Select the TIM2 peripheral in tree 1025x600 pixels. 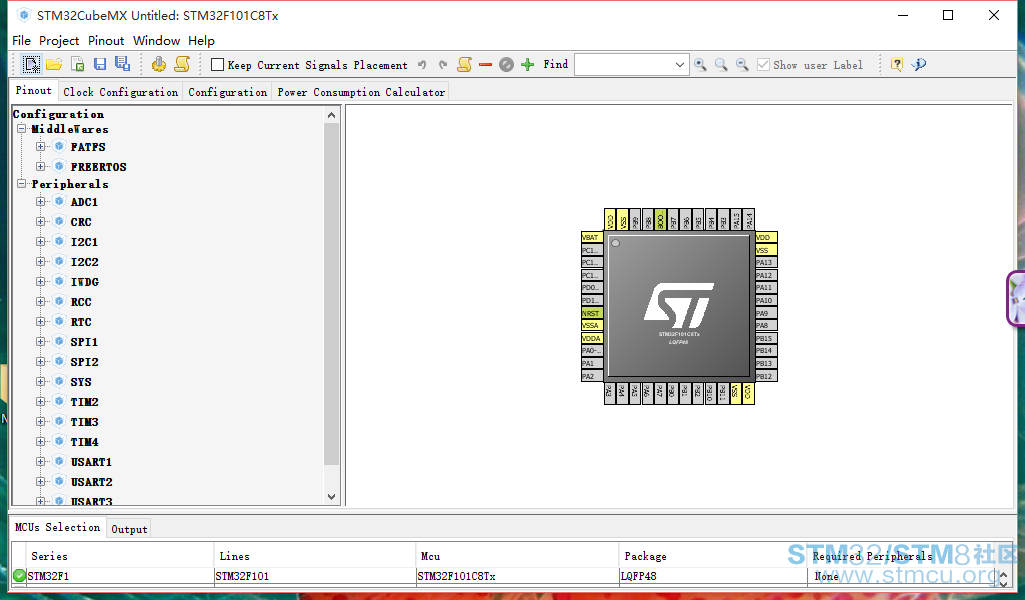84,402
